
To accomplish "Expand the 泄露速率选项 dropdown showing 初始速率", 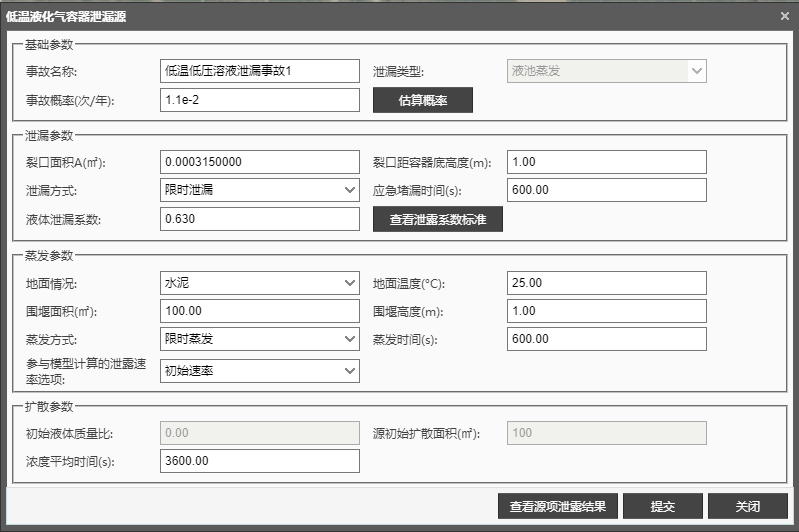I will 259,371.
